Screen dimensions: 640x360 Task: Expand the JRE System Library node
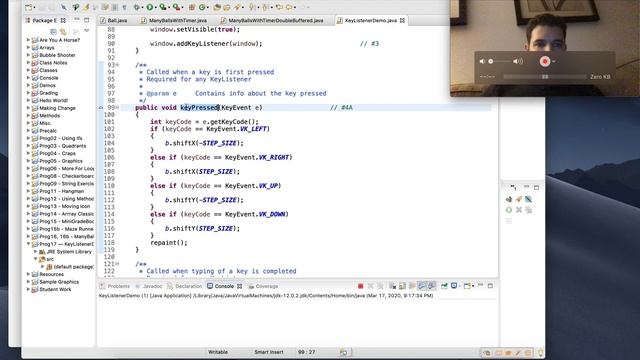35,251
